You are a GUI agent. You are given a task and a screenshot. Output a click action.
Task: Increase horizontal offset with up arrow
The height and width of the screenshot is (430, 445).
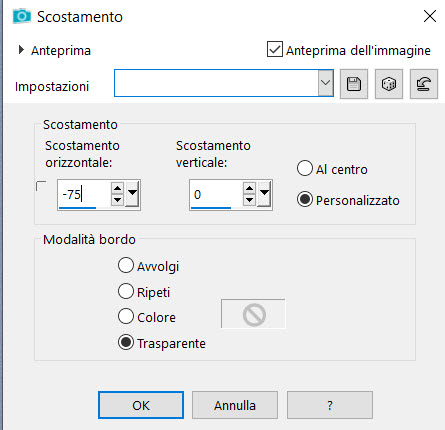click(x=117, y=188)
